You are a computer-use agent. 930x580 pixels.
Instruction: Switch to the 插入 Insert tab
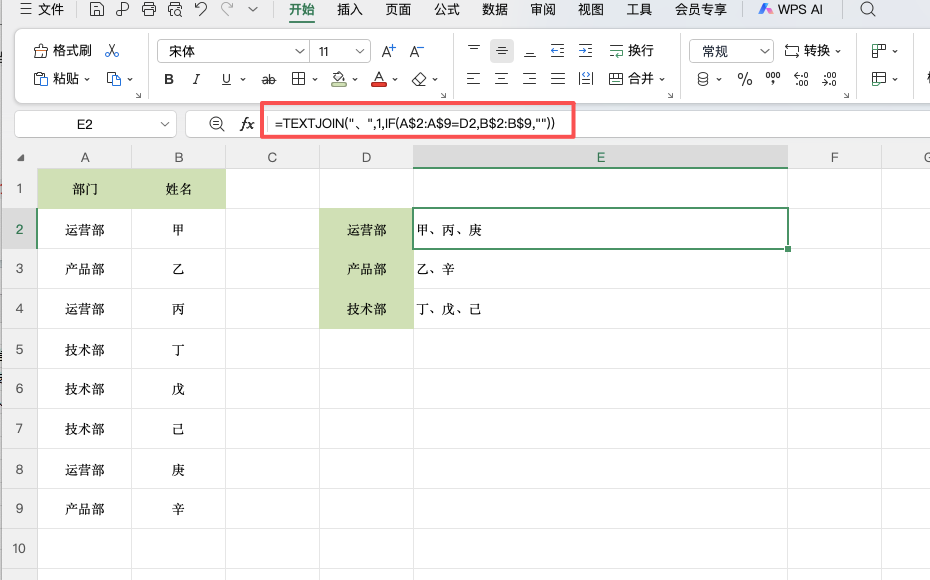click(349, 9)
